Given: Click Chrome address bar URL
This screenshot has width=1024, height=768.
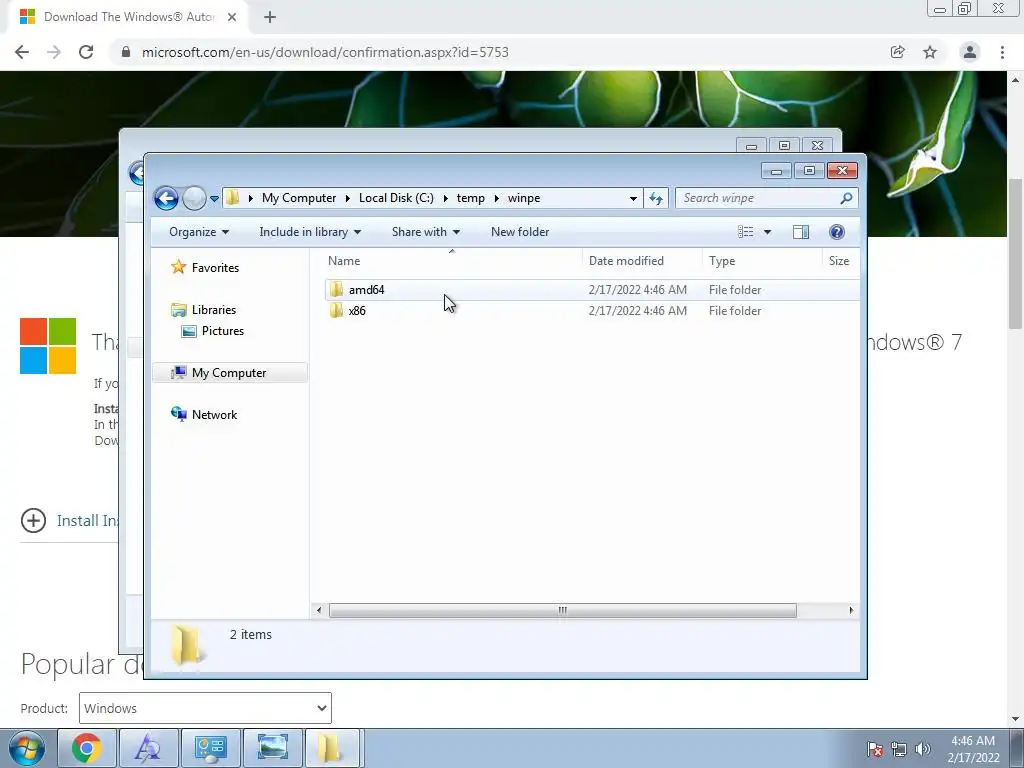Looking at the screenshot, I should pyautogui.click(x=325, y=52).
